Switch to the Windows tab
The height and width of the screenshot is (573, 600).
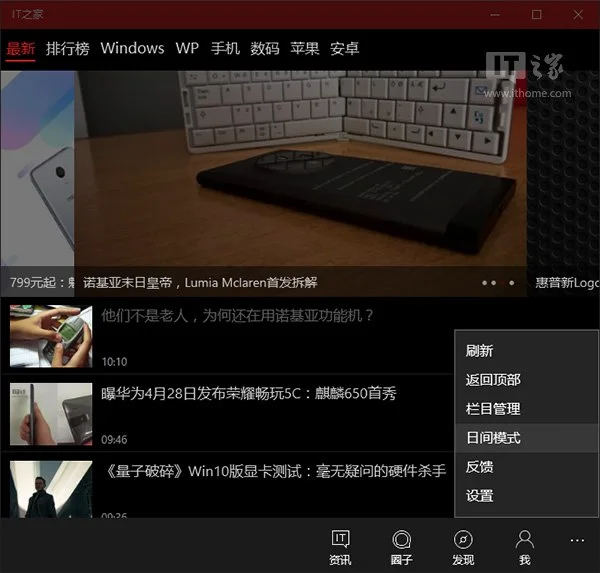point(132,49)
